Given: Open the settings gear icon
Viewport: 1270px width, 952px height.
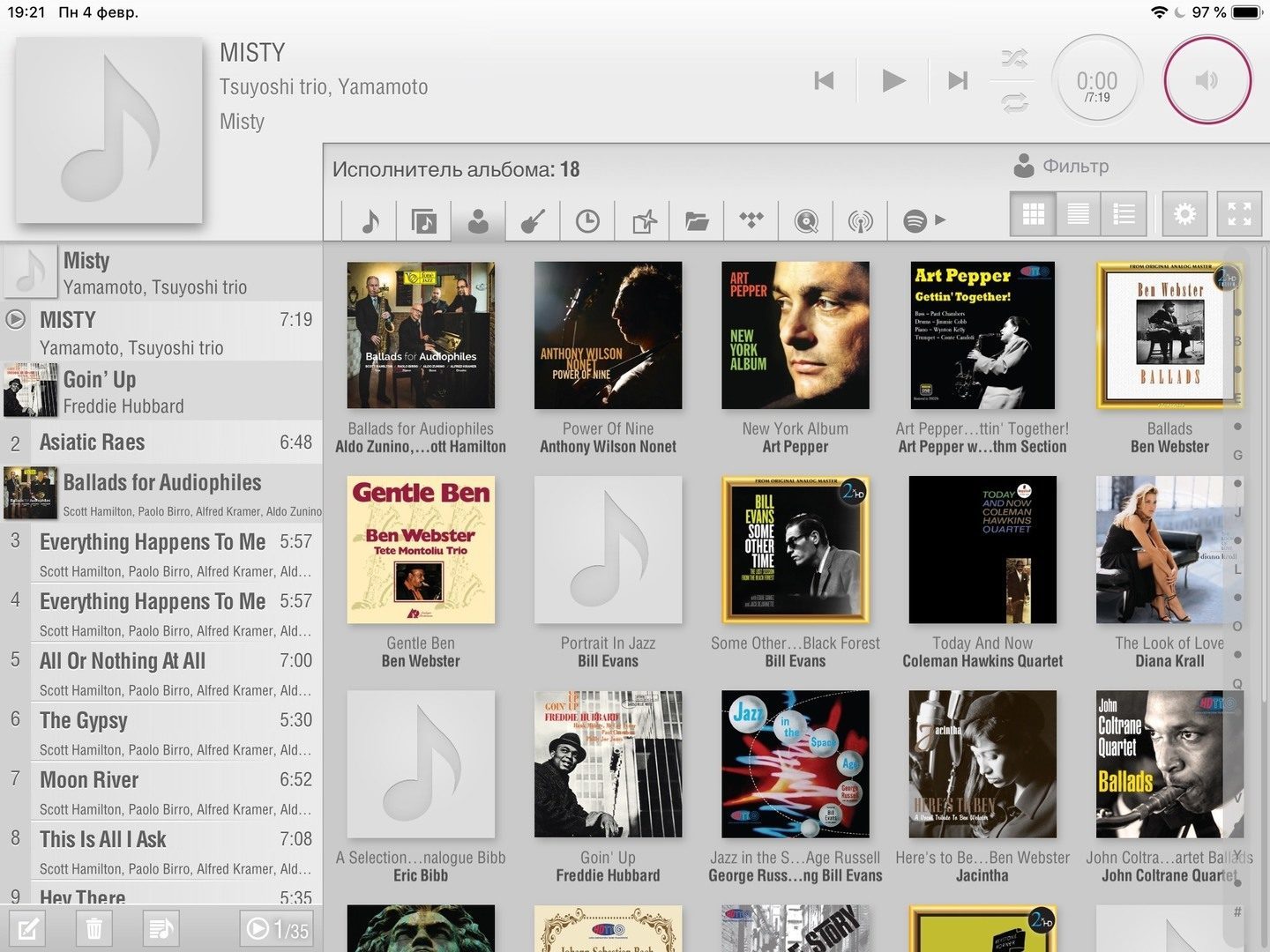Looking at the screenshot, I should 1184,214.
